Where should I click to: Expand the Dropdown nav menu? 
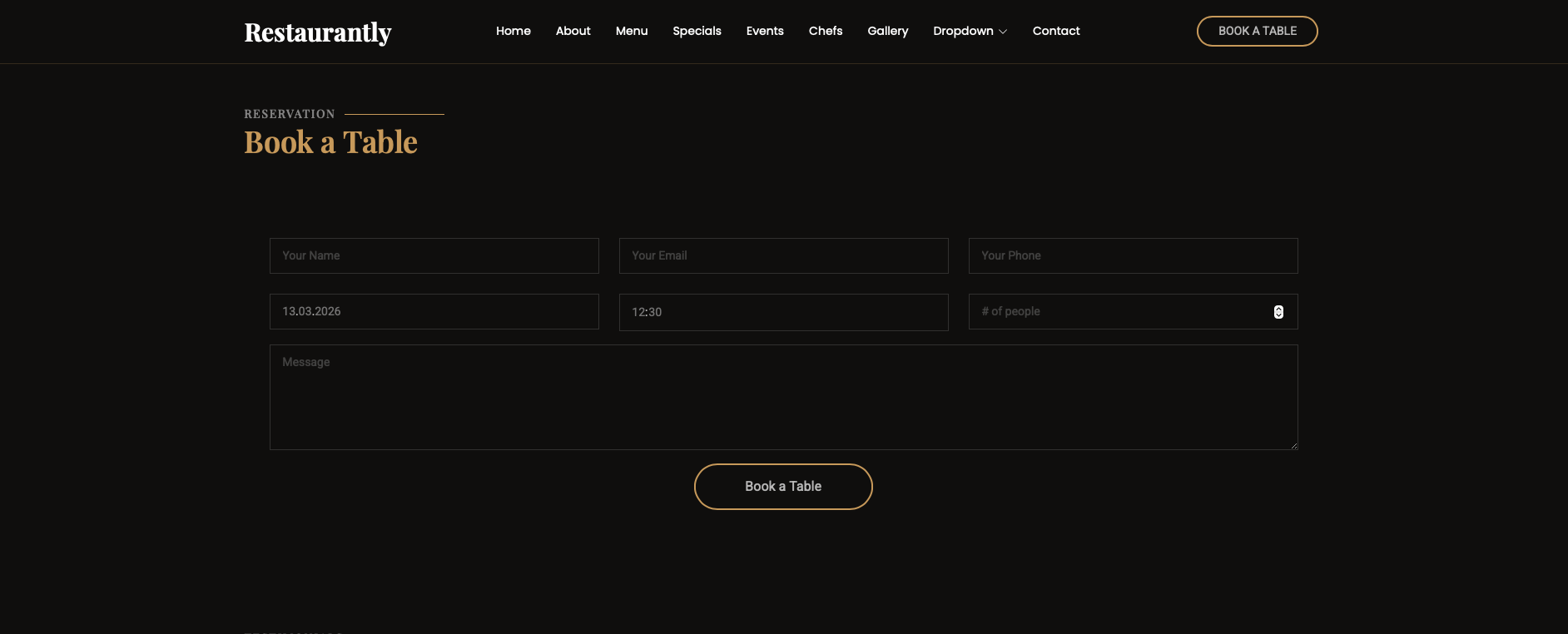(x=963, y=31)
